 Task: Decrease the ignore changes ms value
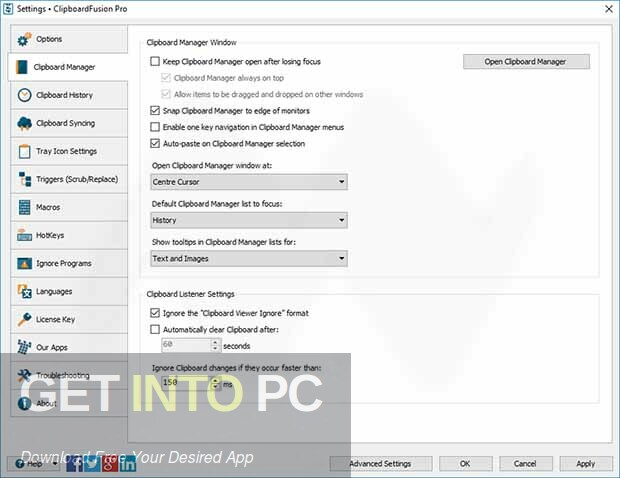(x=215, y=387)
